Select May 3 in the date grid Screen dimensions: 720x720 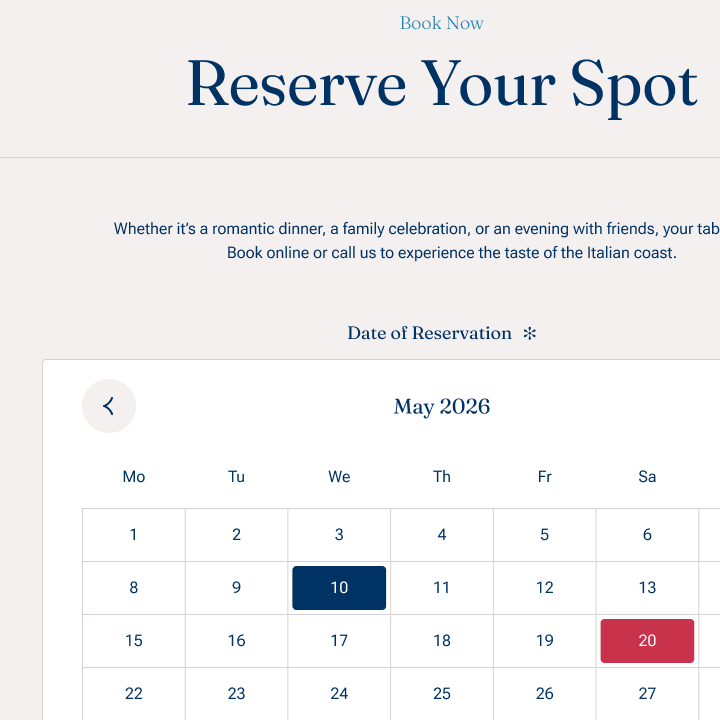click(x=339, y=535)
